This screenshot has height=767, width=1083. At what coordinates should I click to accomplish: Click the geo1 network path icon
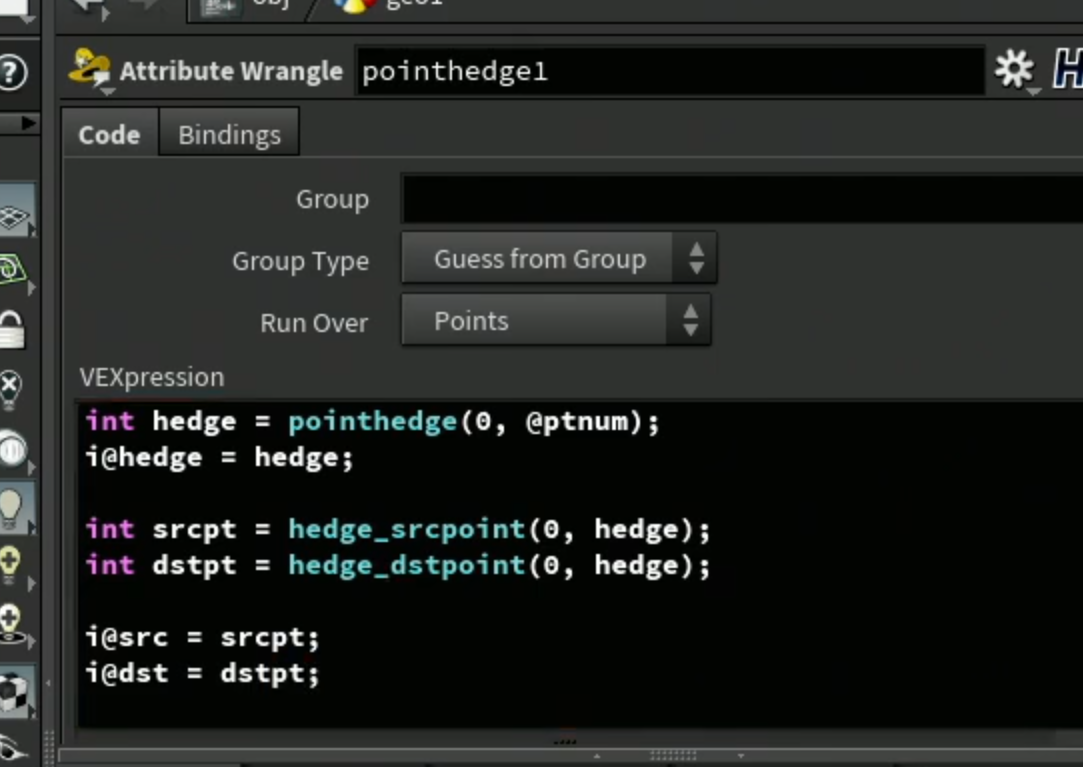tap(354, 6)
